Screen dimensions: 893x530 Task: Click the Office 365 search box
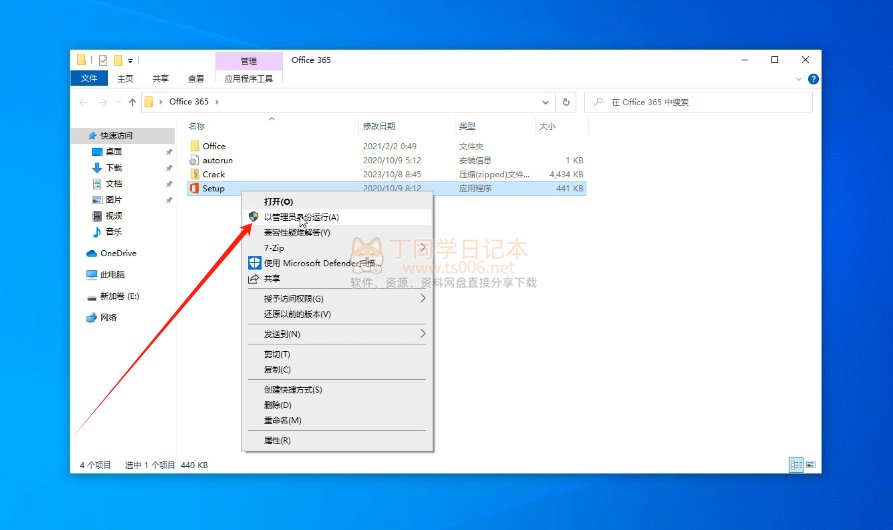(699, 102)
